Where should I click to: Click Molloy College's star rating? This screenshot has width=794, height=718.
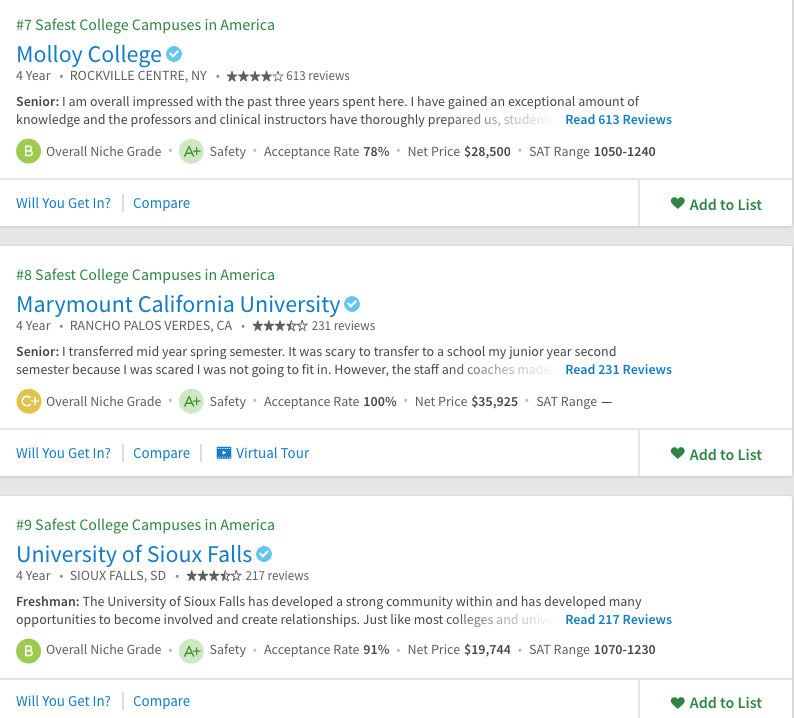(x=254, y=76)
